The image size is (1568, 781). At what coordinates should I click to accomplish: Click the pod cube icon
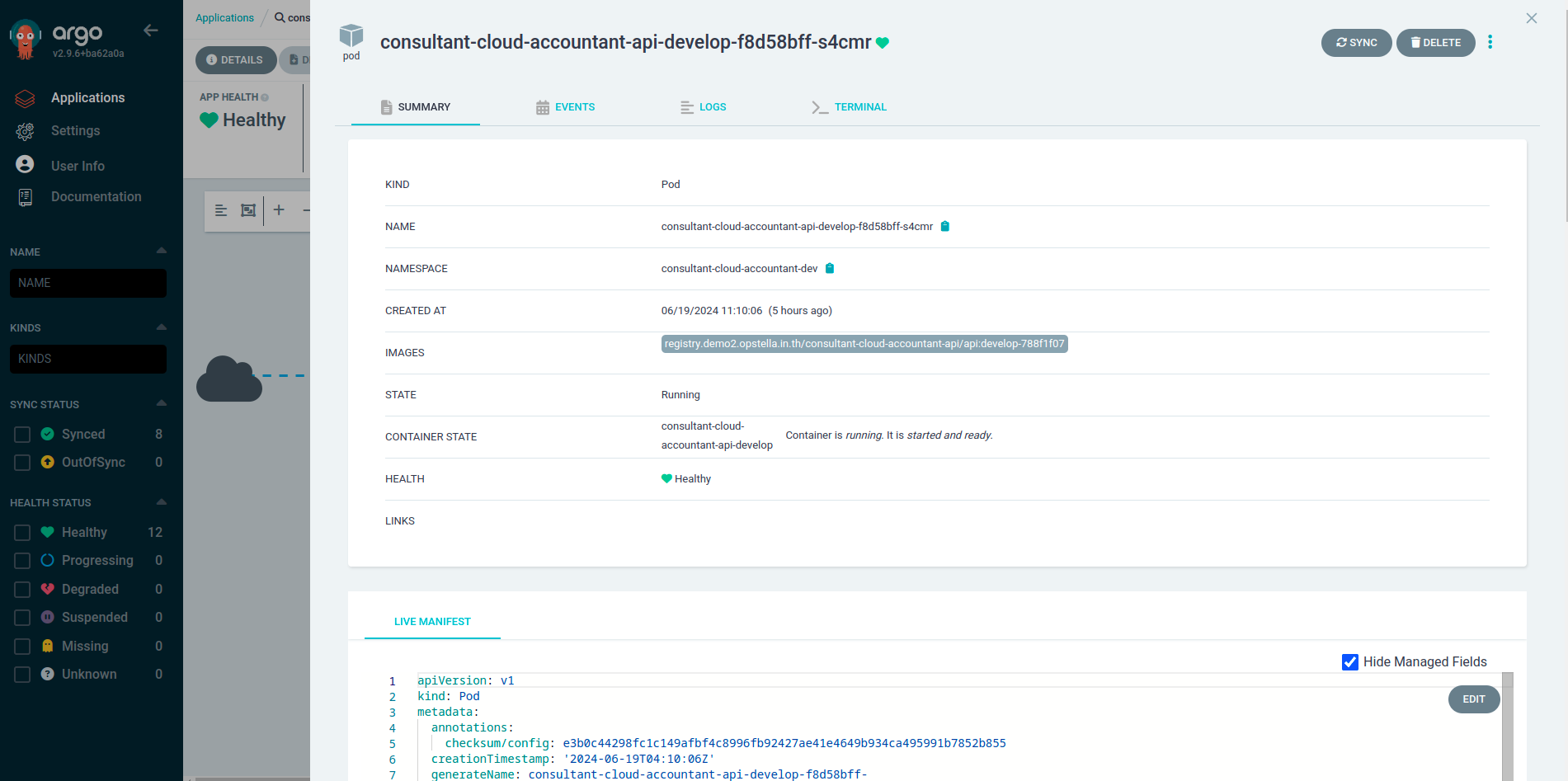pyautogui.click(x=351, y=35)
